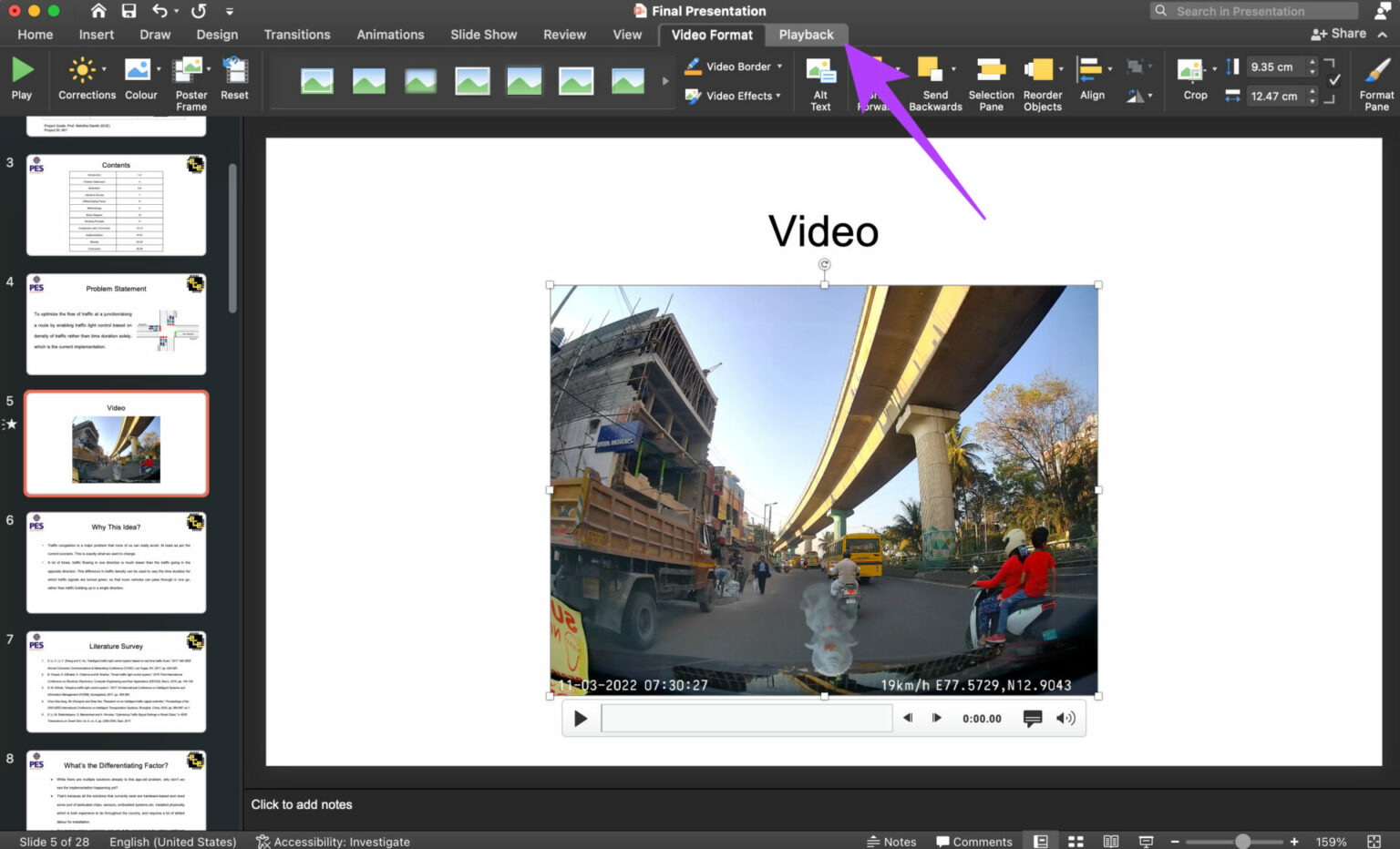Select the Play icon to preview the video
Viewport: 1400px width, 849px height.
pyautogui.click(x=22, y=80)
